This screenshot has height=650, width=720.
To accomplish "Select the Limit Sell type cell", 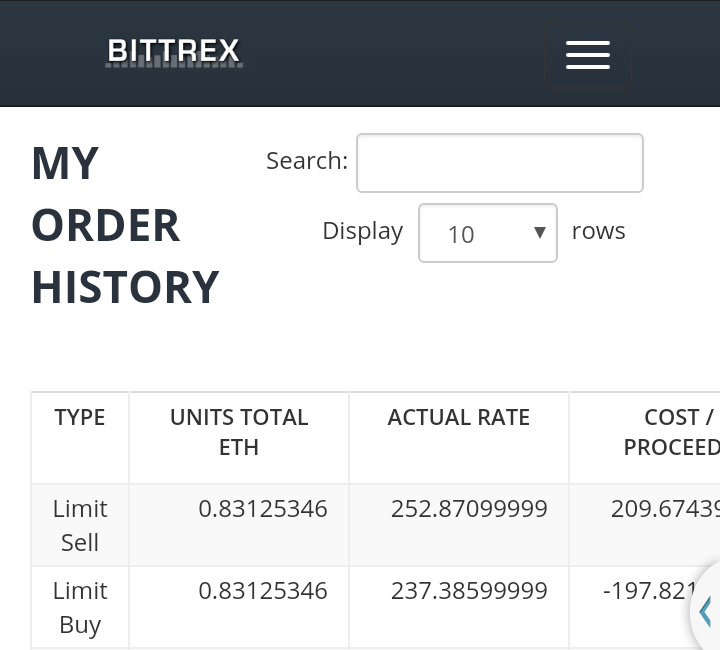I will point(80,525).
